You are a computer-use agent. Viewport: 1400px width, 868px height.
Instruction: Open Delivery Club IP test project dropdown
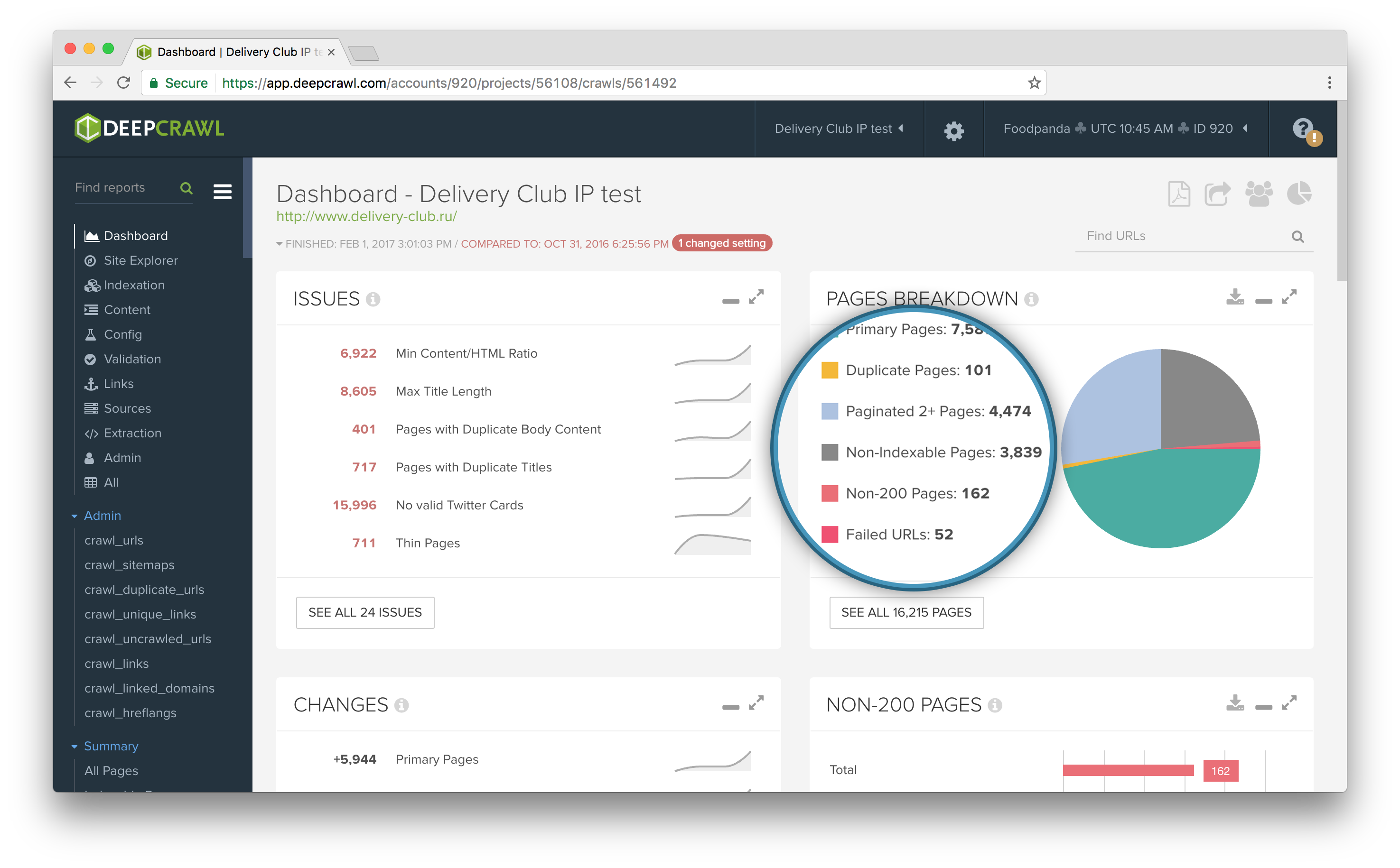(839, 129)
